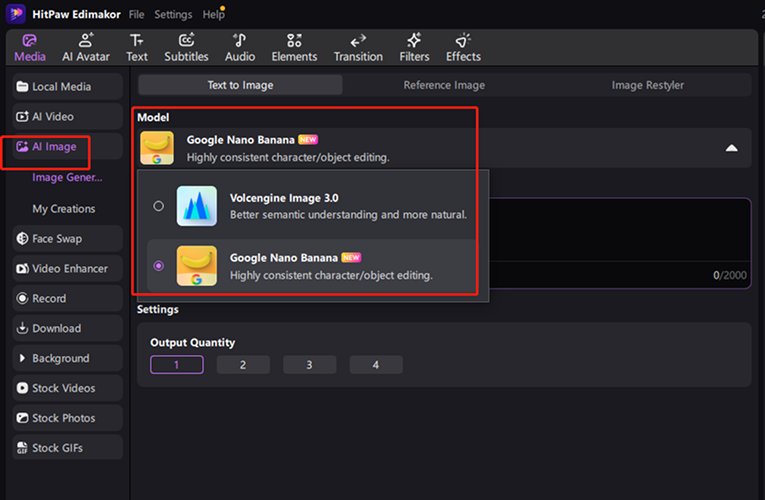Open the Video Enhancer sidebar button
The height and width of the screenshot is (500, 765).
(x=67, y=269)
